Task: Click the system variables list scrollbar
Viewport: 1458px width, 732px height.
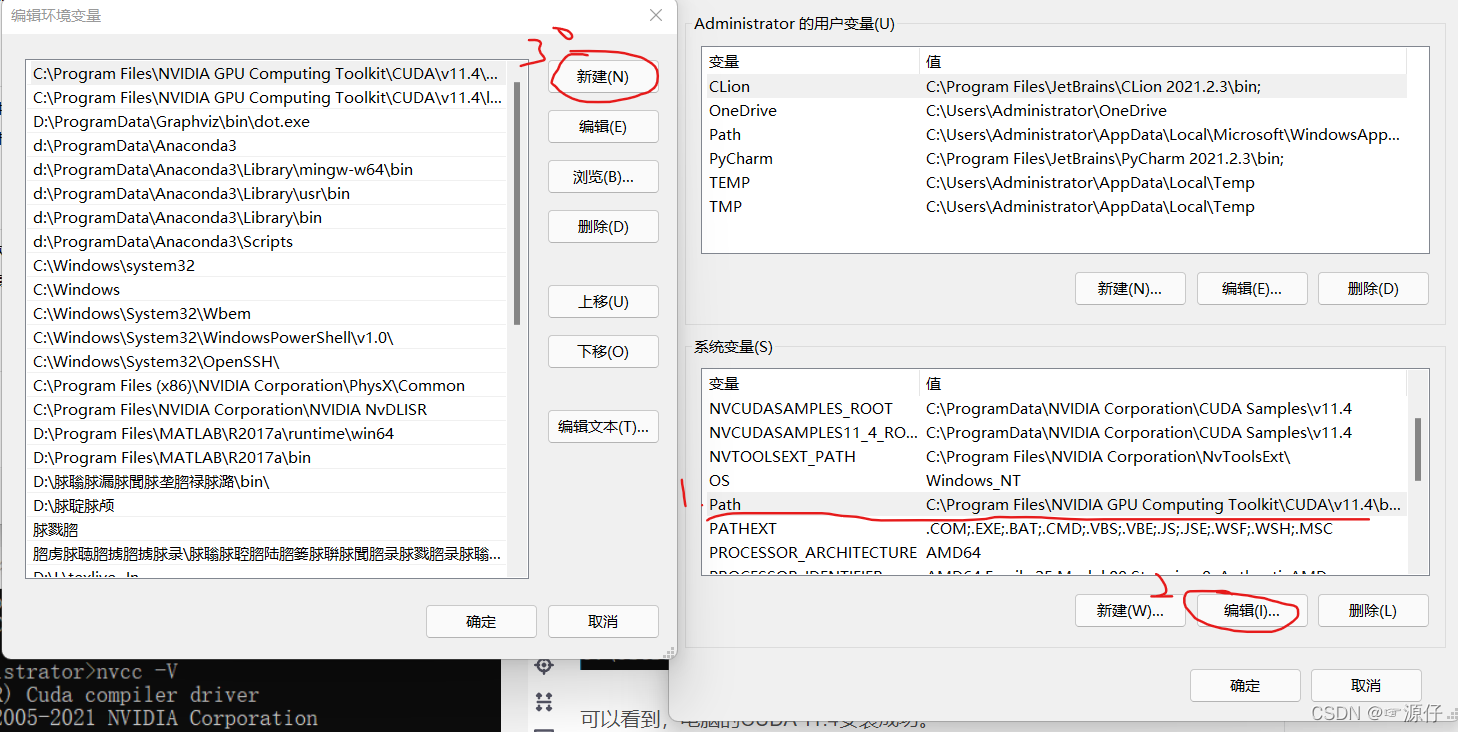Action: click(x=1417, y=448)
